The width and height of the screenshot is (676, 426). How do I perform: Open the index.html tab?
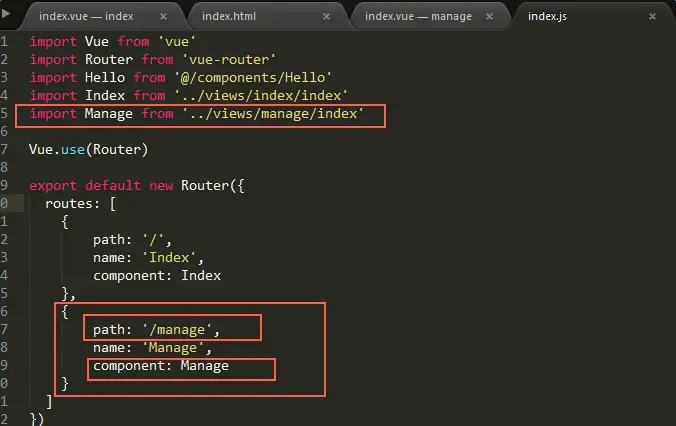pyautogui.click(x=229, y=16)
